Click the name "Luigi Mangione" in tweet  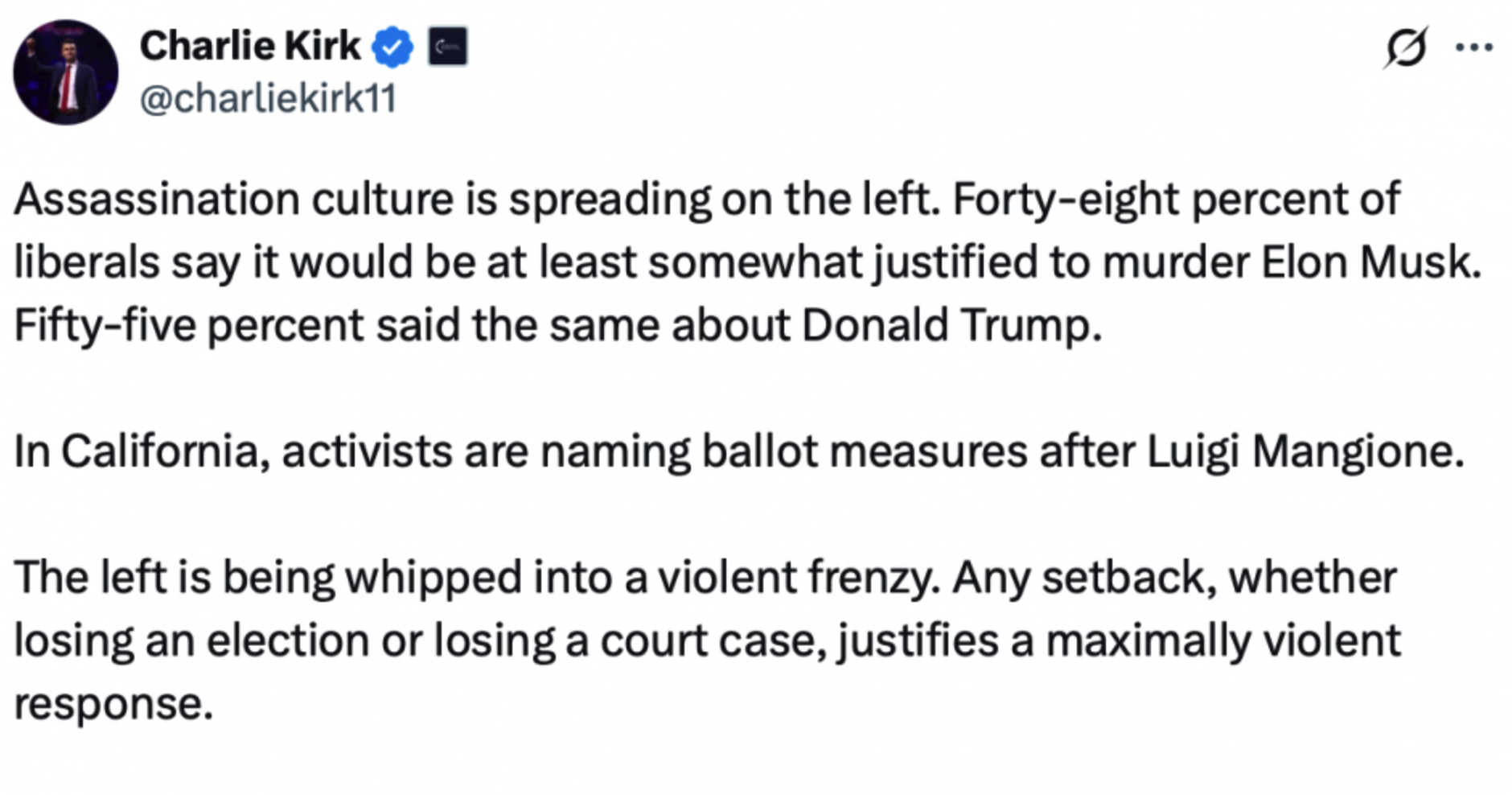[1305, 451]
